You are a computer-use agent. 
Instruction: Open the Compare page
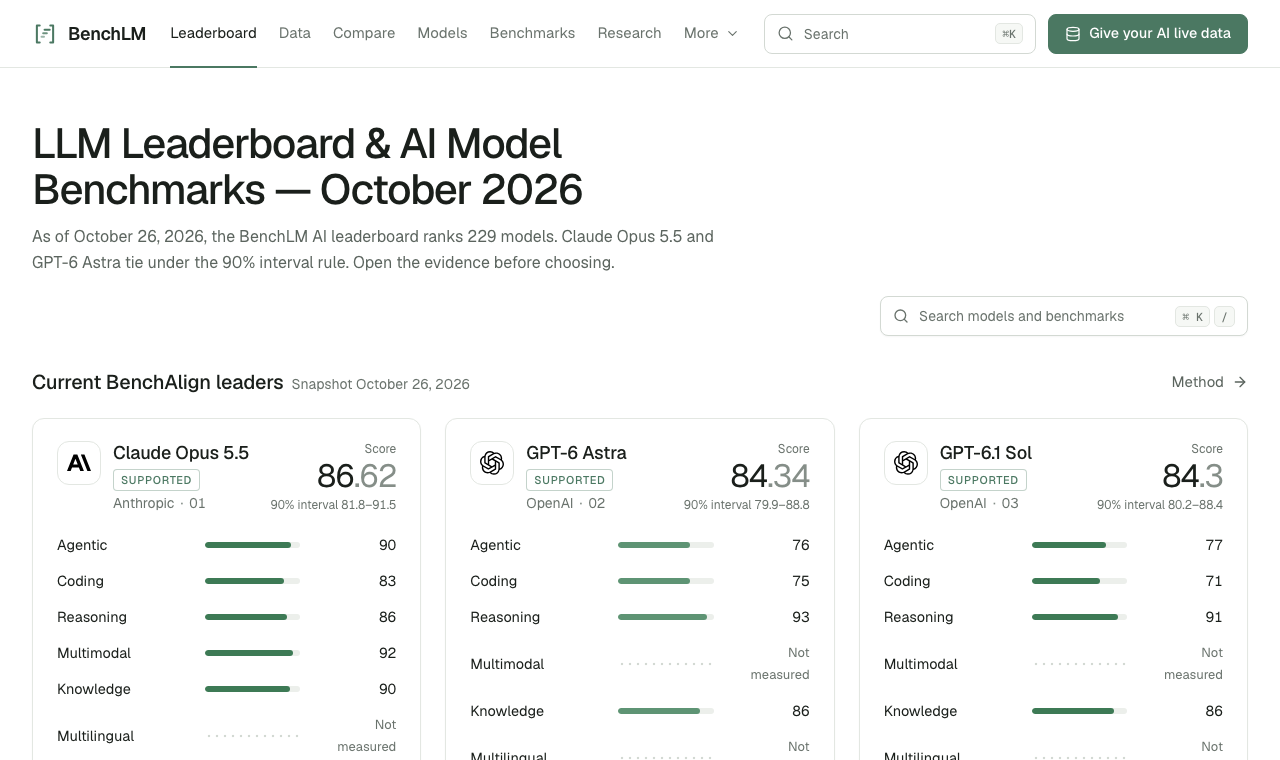[364, 33]
